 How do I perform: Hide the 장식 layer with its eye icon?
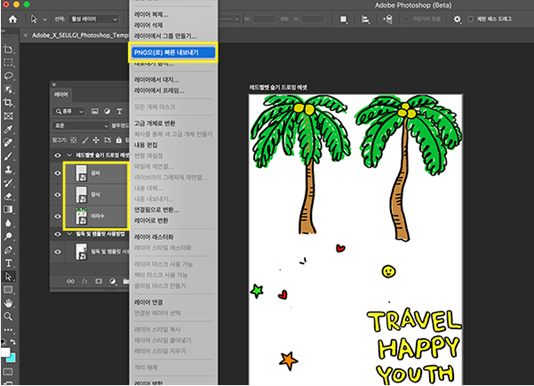tap(58, 195)
